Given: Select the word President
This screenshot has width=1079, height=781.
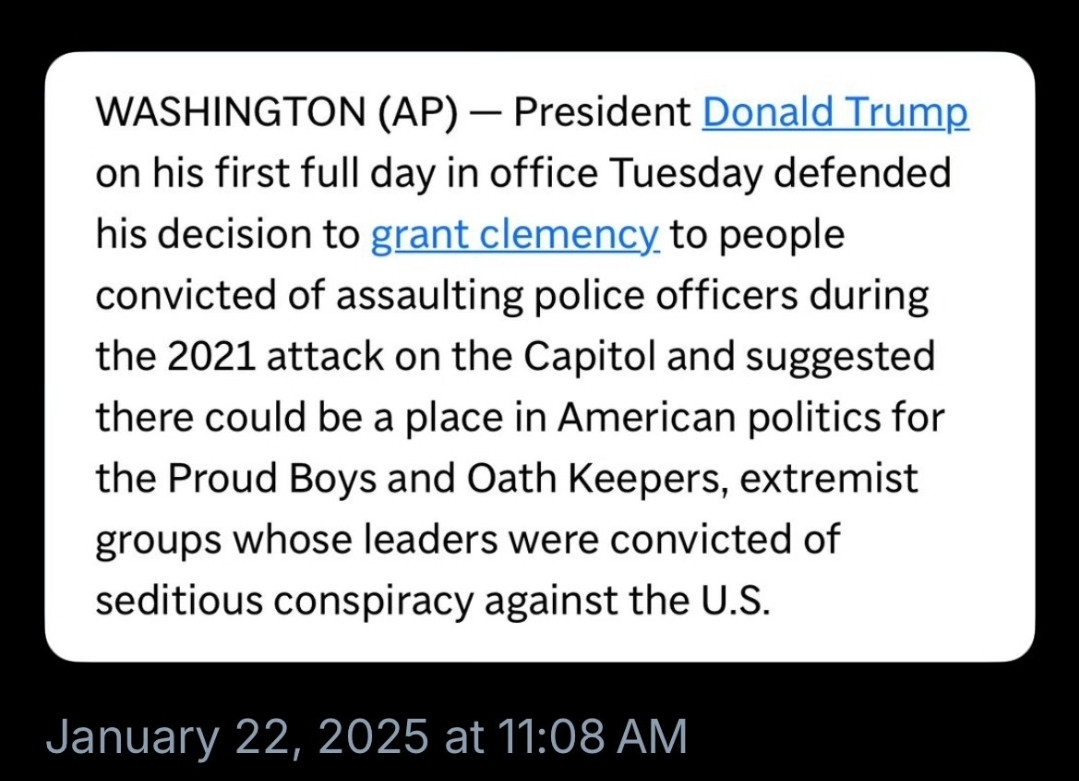Looking at the screenshot, I should (x=602, y=112).
